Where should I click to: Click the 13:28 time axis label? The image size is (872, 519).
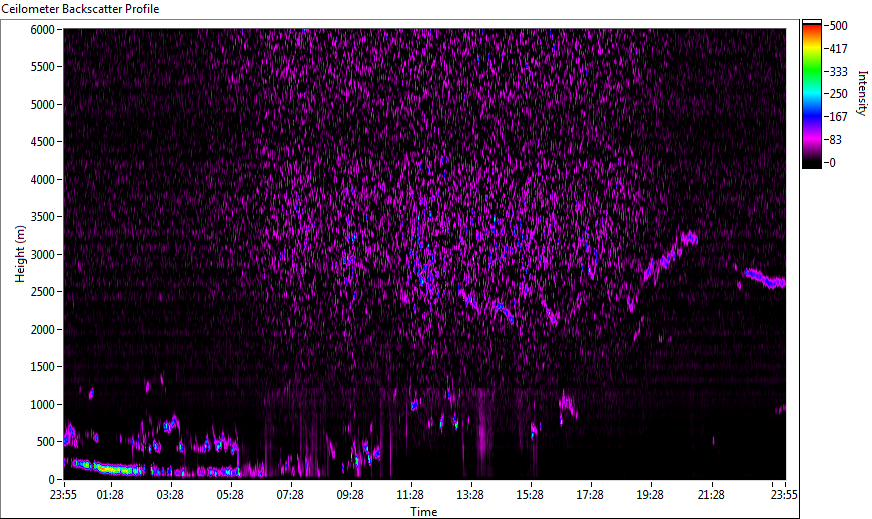(470, 495)
